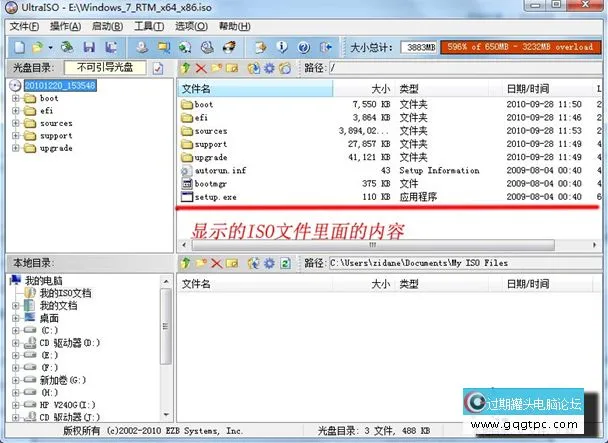Click New Folder icon in ISO image toolbar
Image resolution: width=608 pixels, height=443 pixels.
216,68
